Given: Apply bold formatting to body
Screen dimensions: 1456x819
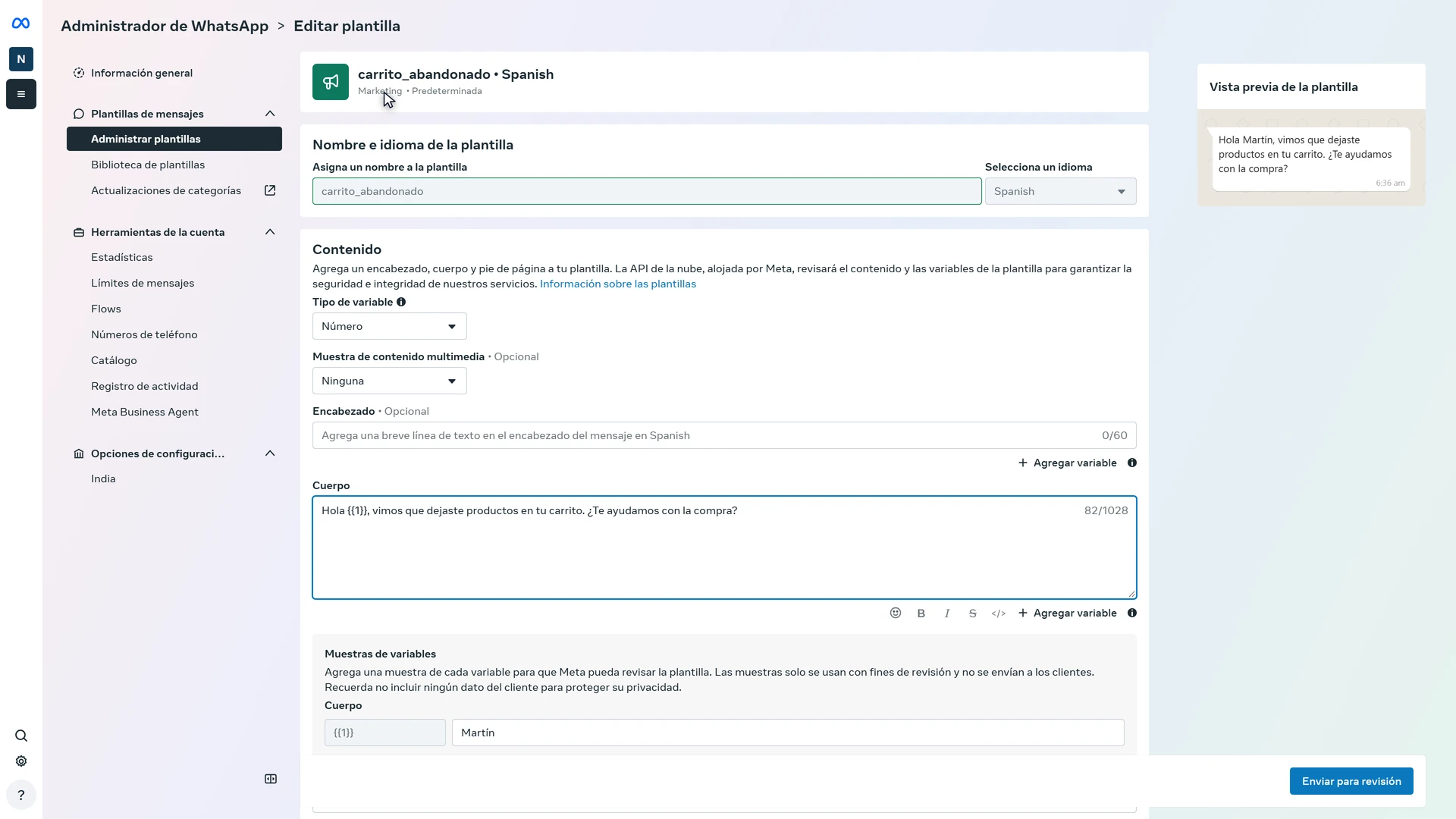Looking at the screenshot, I should pyautogui.click(x=921, y=613).
